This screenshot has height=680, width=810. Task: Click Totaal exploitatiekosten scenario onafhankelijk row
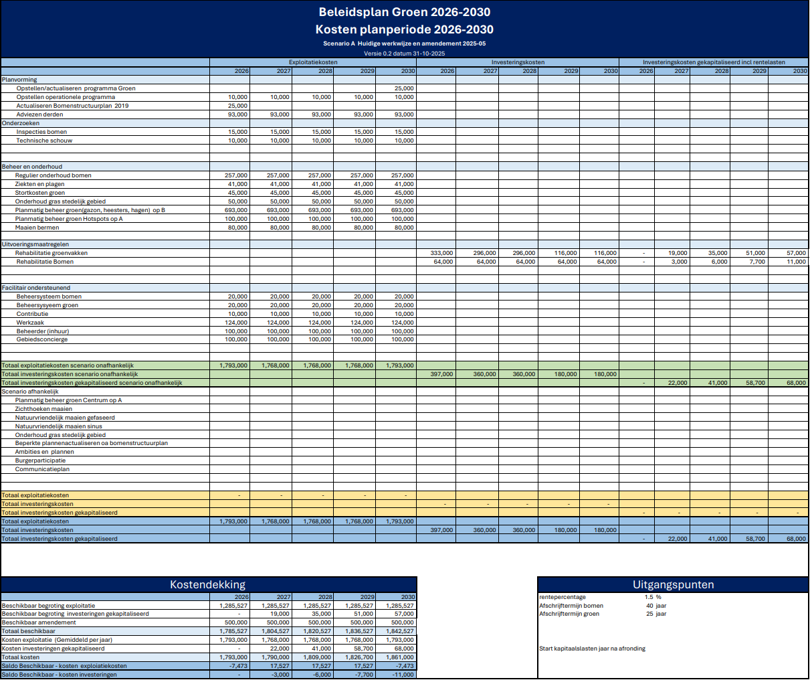pos(404,365)
